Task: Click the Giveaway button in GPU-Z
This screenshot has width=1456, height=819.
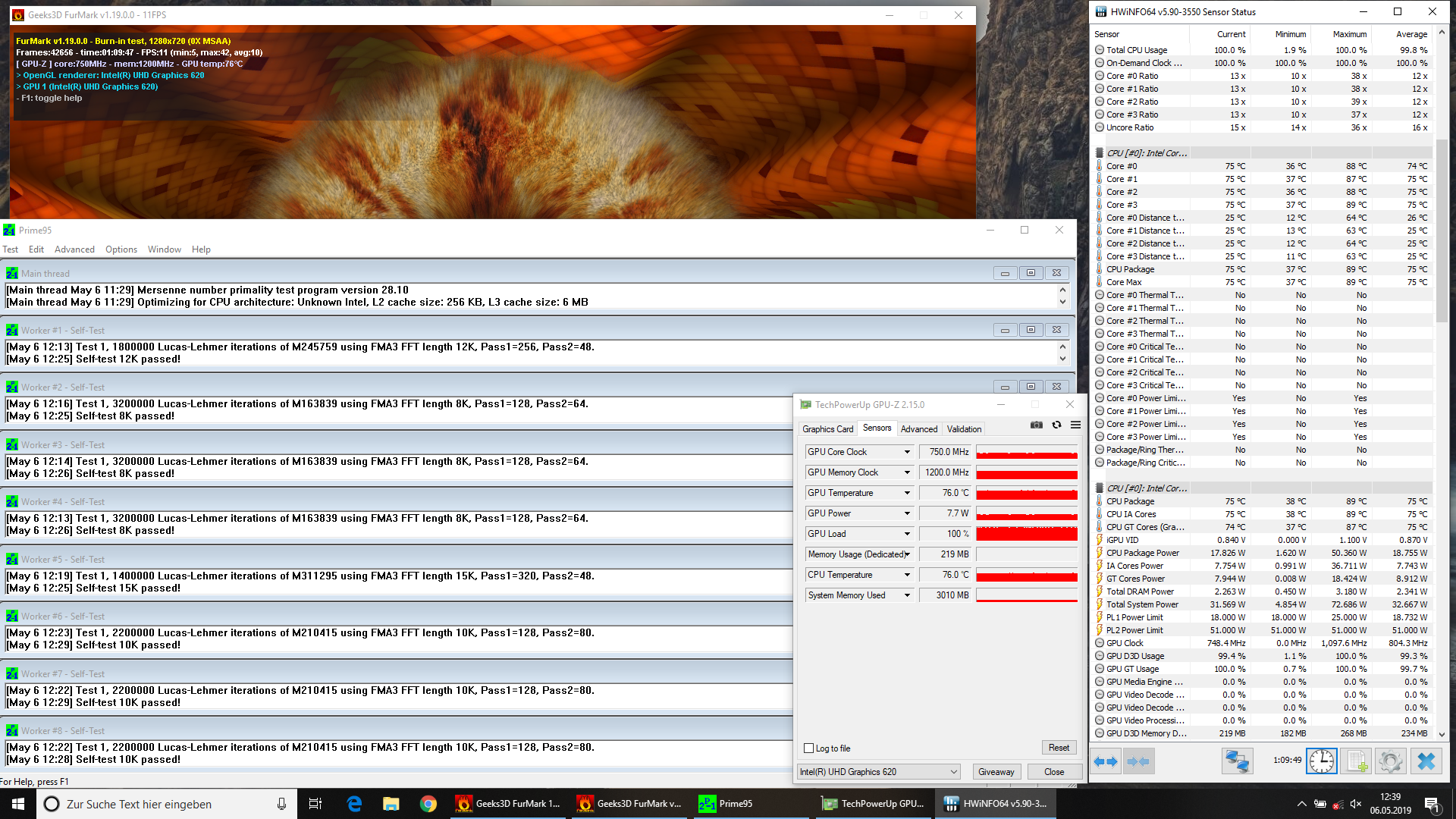Action: coord(996,772)
